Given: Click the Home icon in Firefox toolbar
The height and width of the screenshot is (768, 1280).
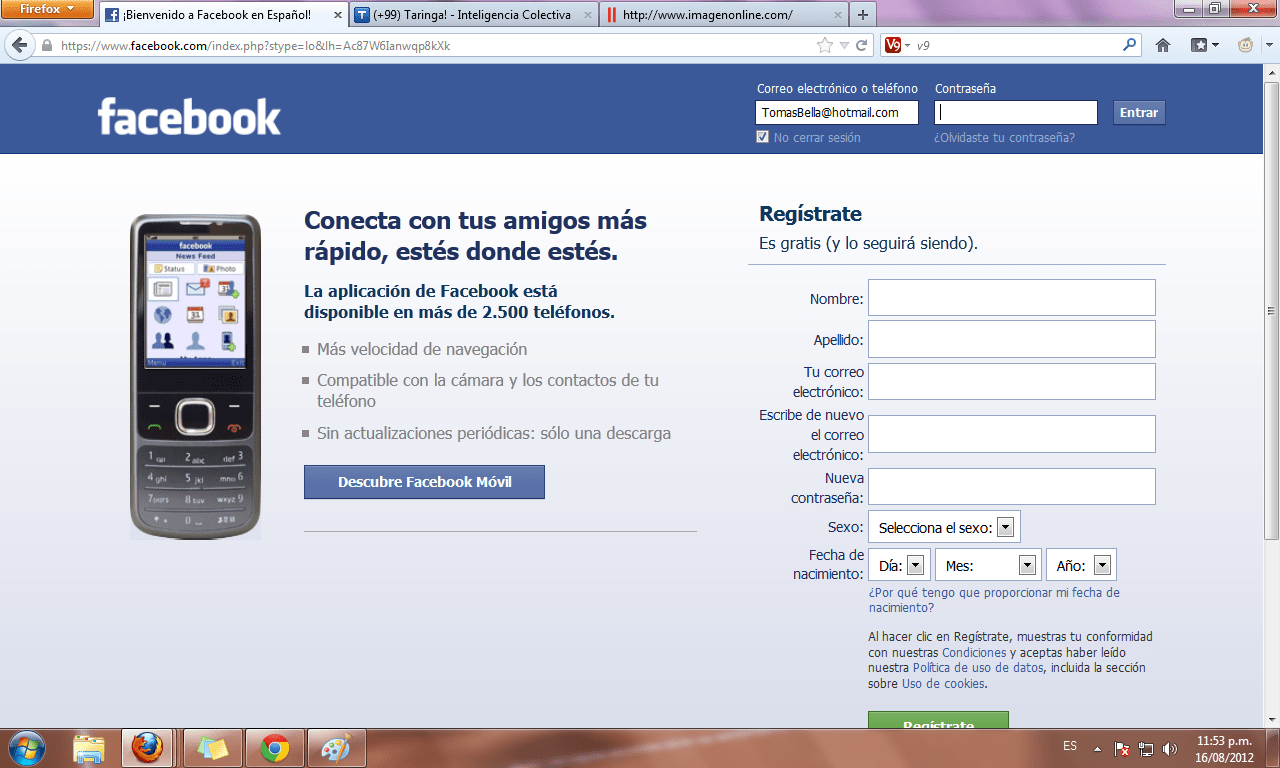Looking at the screenshot, I should (x=1162, y=45).
